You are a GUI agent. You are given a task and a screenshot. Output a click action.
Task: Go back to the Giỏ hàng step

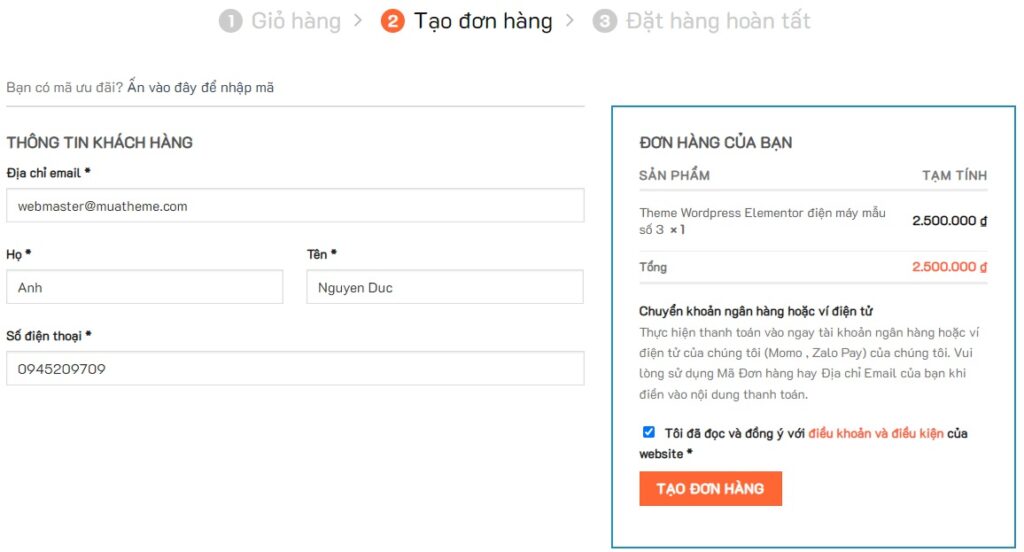pyautogui.click(x=295, y=21)
